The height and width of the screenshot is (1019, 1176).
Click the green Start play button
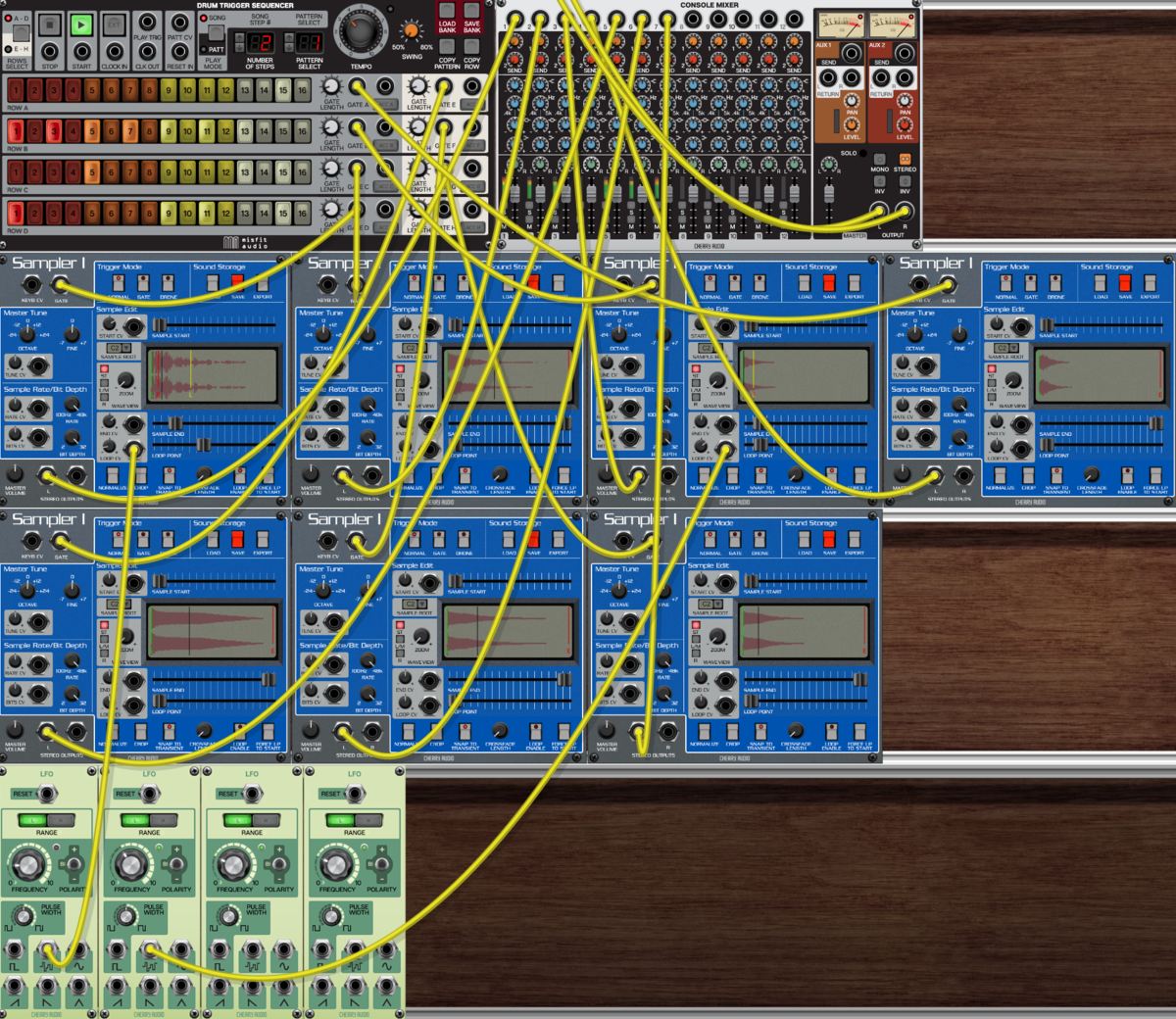(82, 24)
